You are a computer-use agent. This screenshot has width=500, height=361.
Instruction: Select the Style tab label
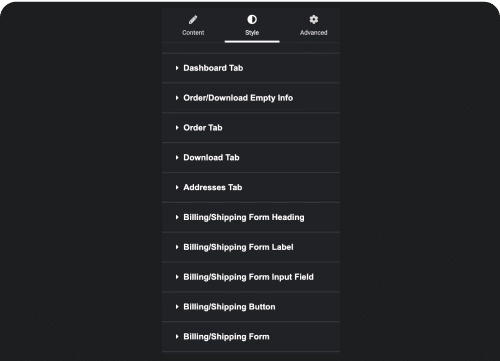(x=252, y=33)
